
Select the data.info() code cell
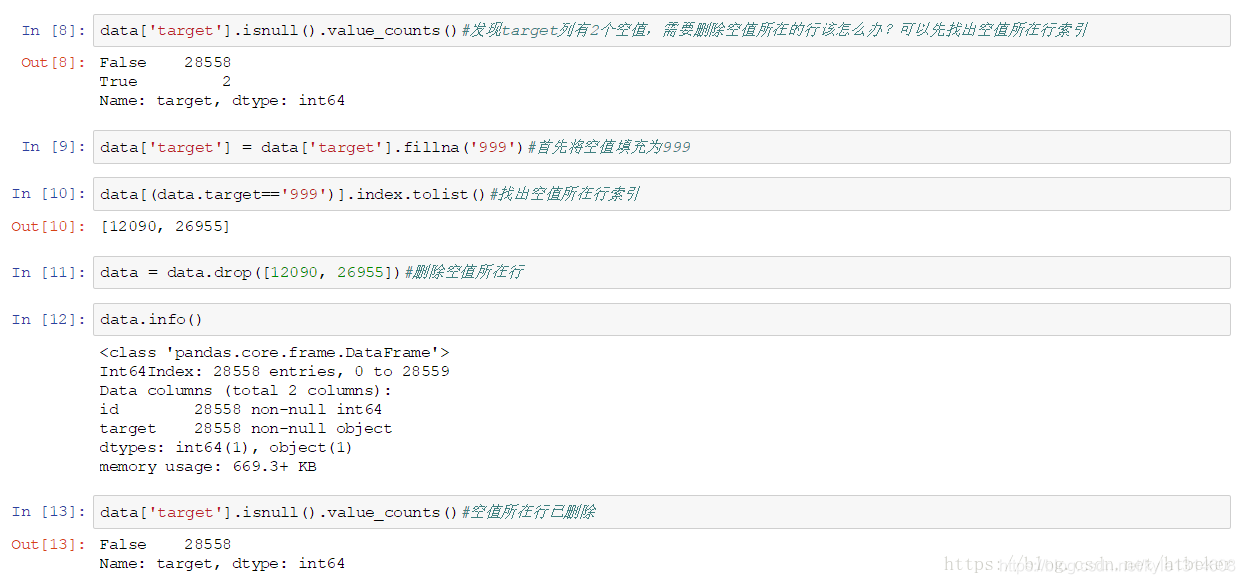pyautogui.click(x=661, y=319)
